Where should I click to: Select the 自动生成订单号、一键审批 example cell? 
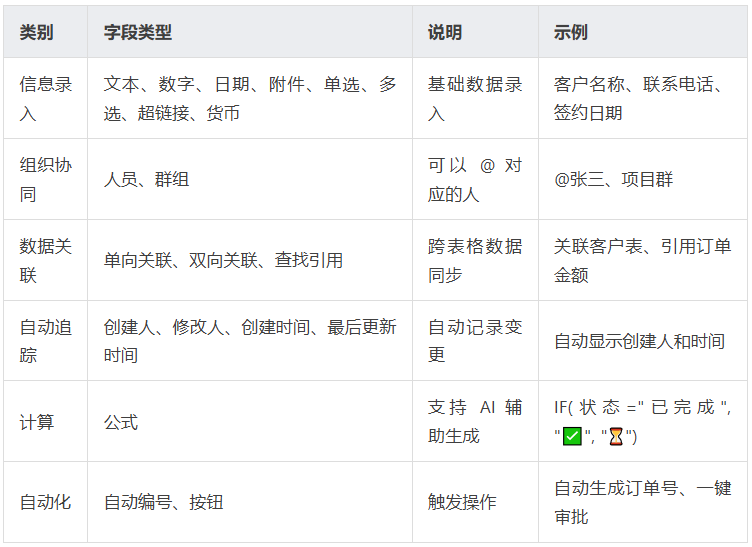point(643,502)
